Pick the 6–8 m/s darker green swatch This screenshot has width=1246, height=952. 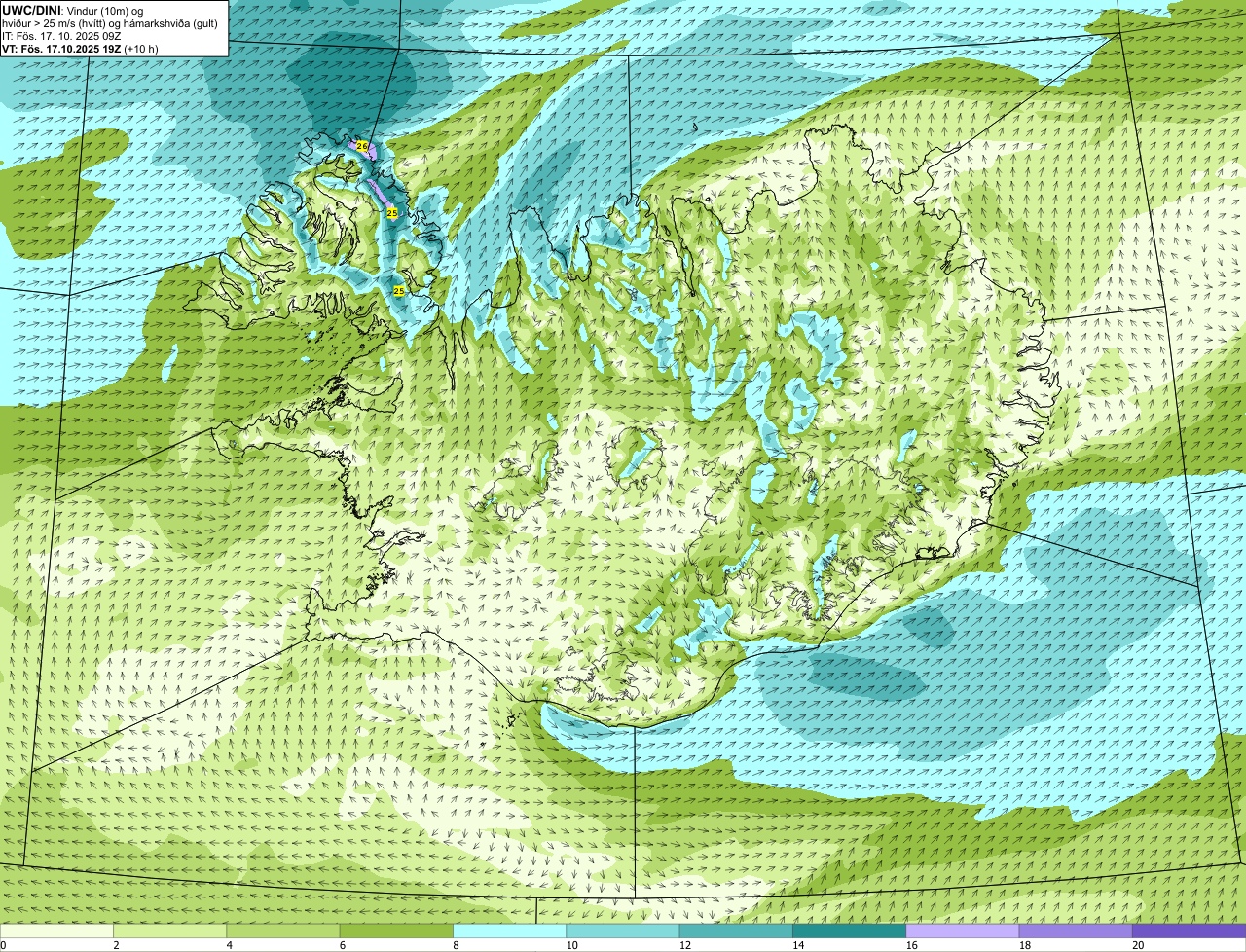[x=396, y=931]
